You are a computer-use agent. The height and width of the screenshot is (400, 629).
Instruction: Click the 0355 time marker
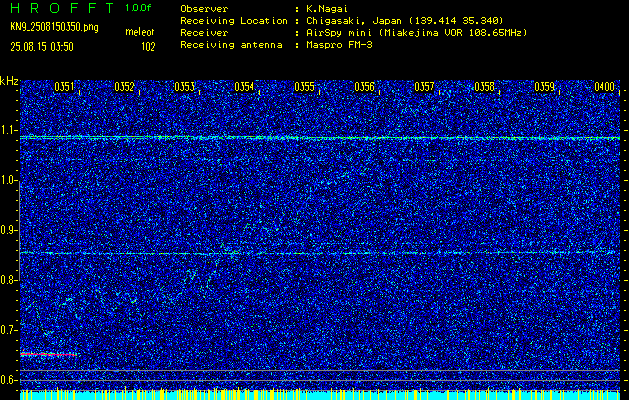point(304,87)
